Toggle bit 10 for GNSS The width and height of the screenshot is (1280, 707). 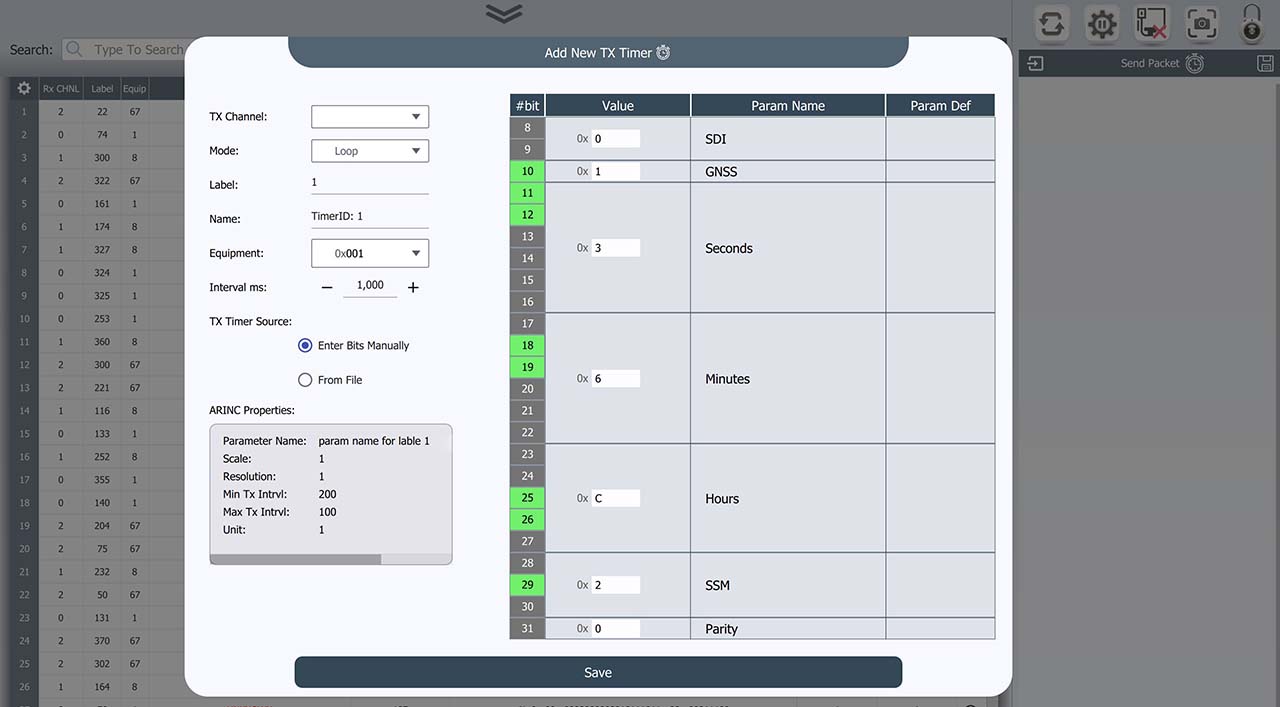(x=527, y=171)
